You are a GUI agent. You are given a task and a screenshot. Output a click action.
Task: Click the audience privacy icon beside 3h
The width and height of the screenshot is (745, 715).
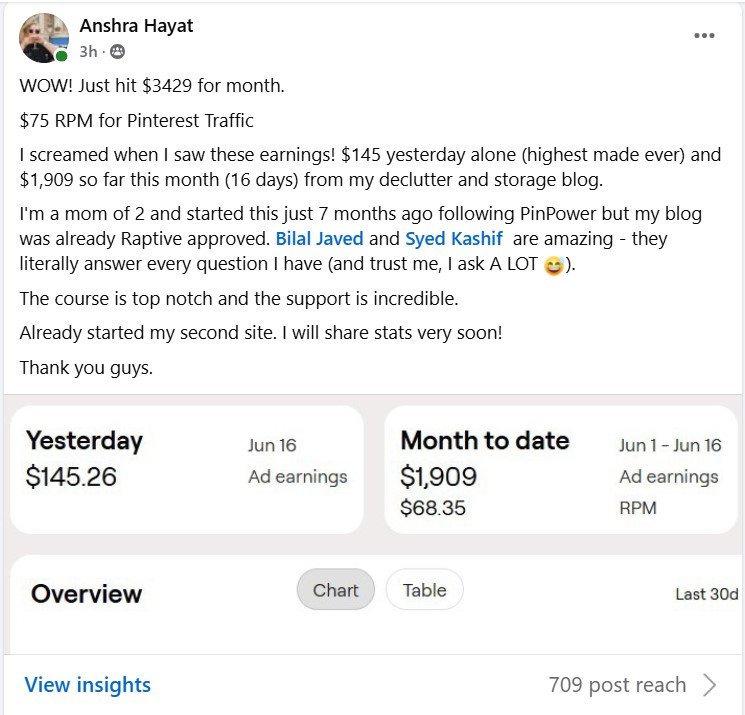pos(118,51)
